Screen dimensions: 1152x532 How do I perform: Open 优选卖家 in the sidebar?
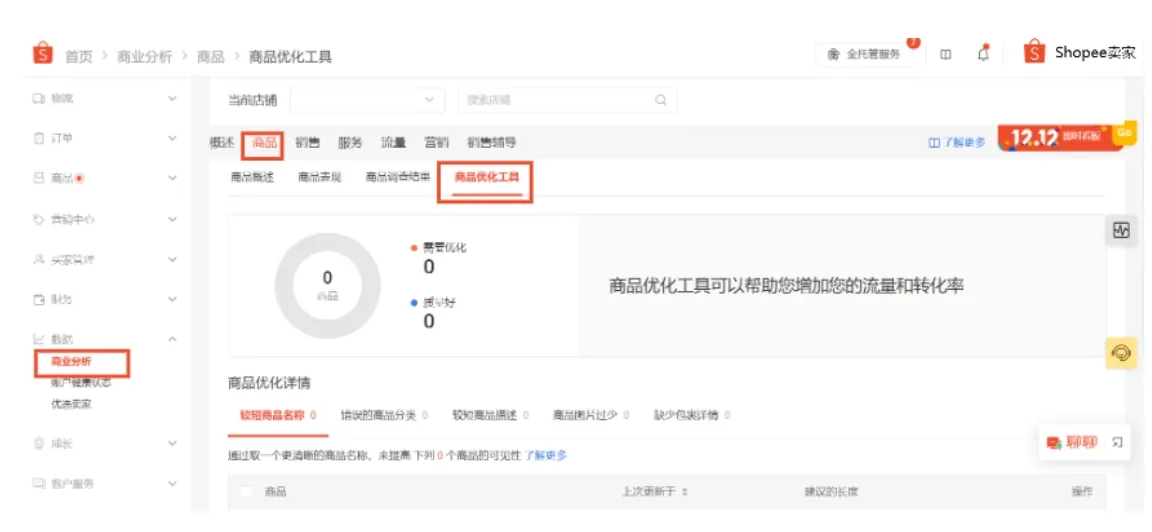71,403
